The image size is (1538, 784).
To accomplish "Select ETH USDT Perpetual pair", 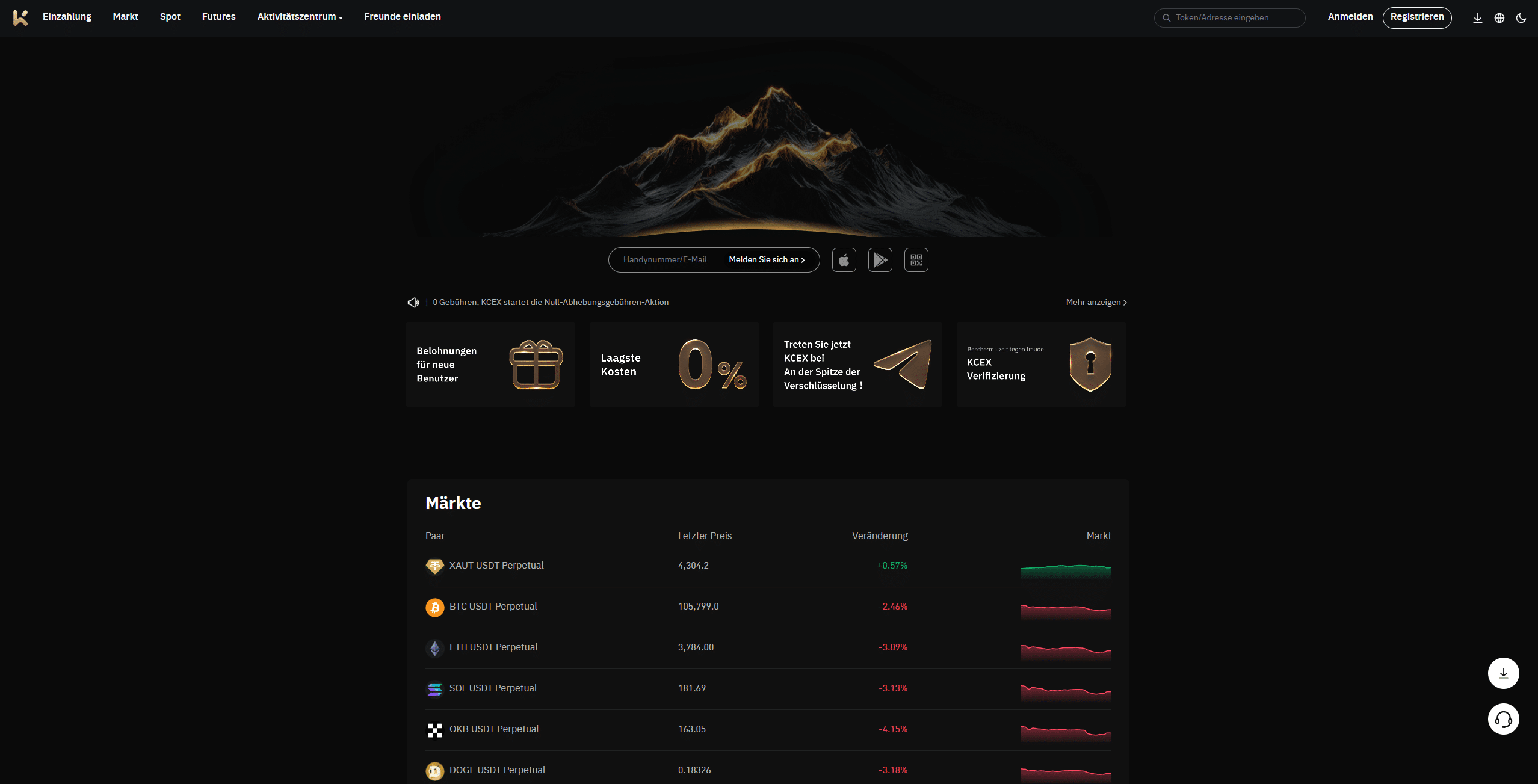I will (x=493, y=647).
